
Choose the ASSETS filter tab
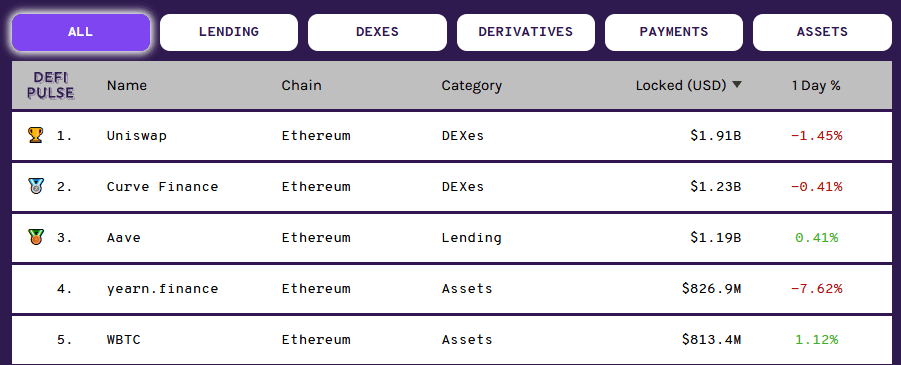(822, 32)
